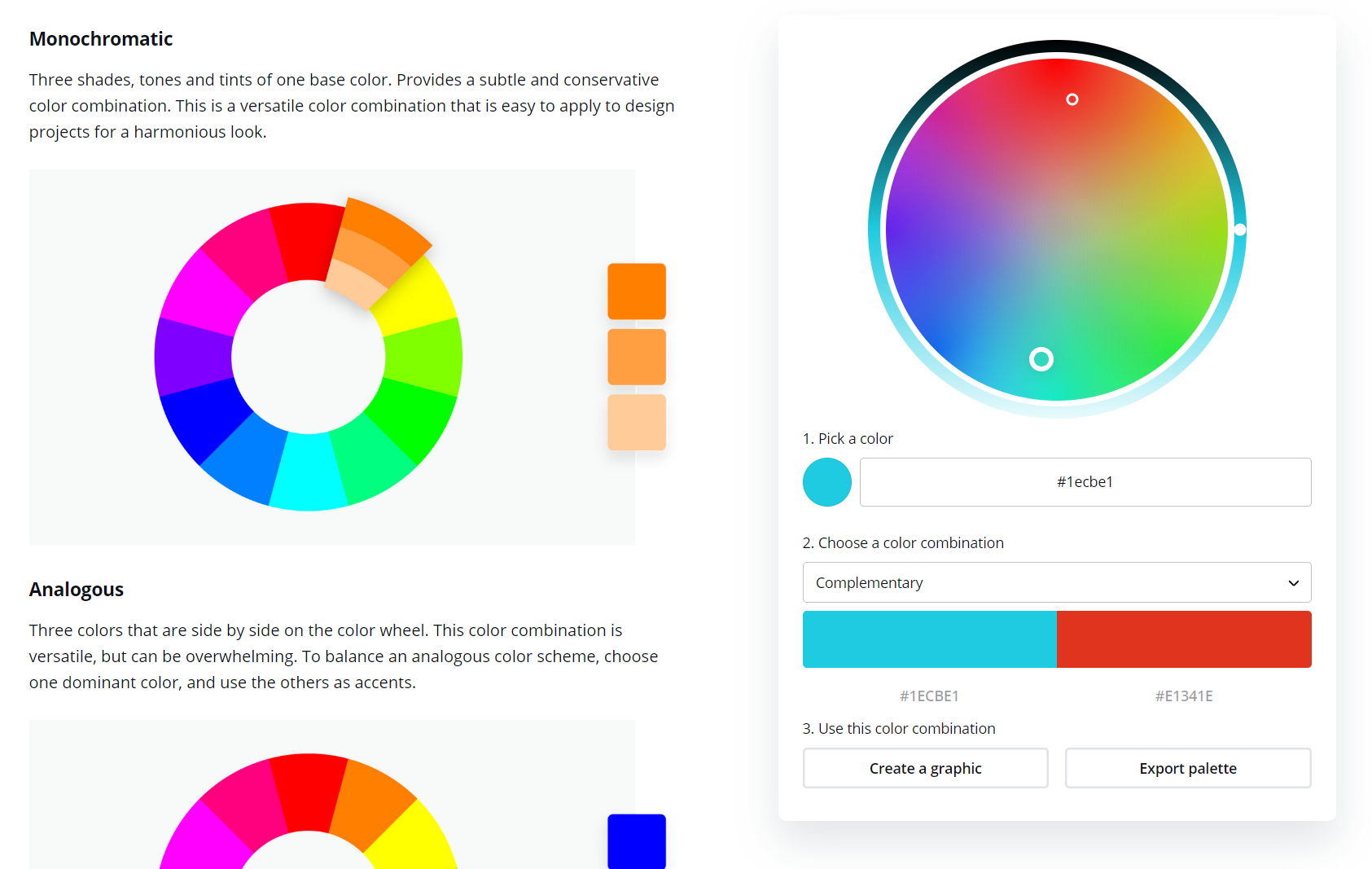Select the red #E1341E palette bar

1184,639
